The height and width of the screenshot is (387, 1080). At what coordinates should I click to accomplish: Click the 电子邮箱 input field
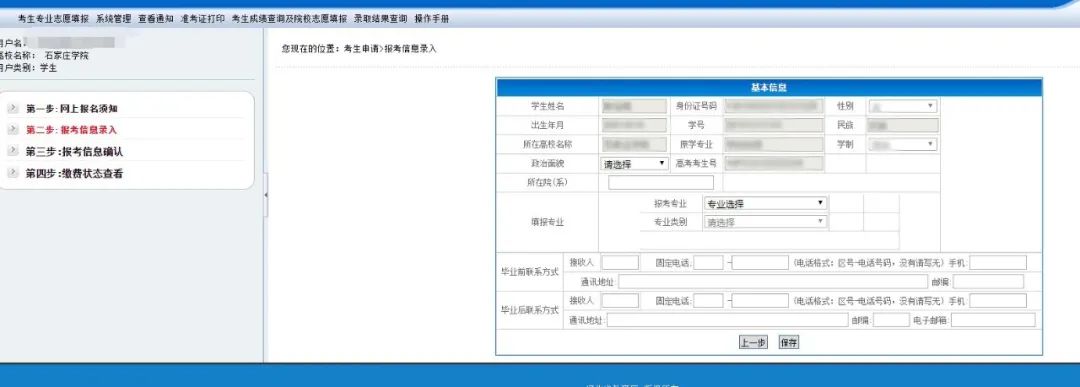(993, 320)
